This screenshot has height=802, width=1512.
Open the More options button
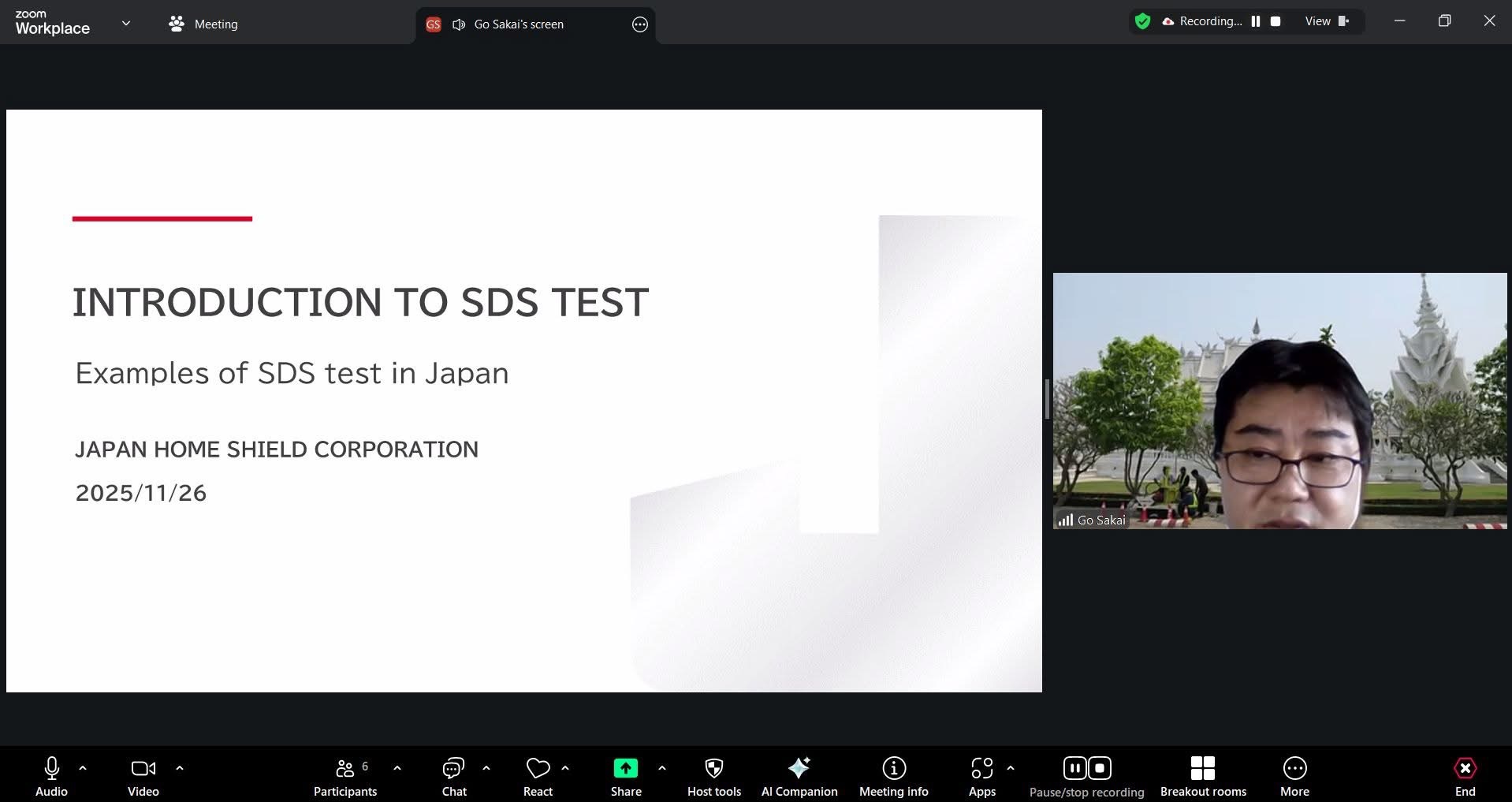pyautogui.click(x=1294, y=777)
